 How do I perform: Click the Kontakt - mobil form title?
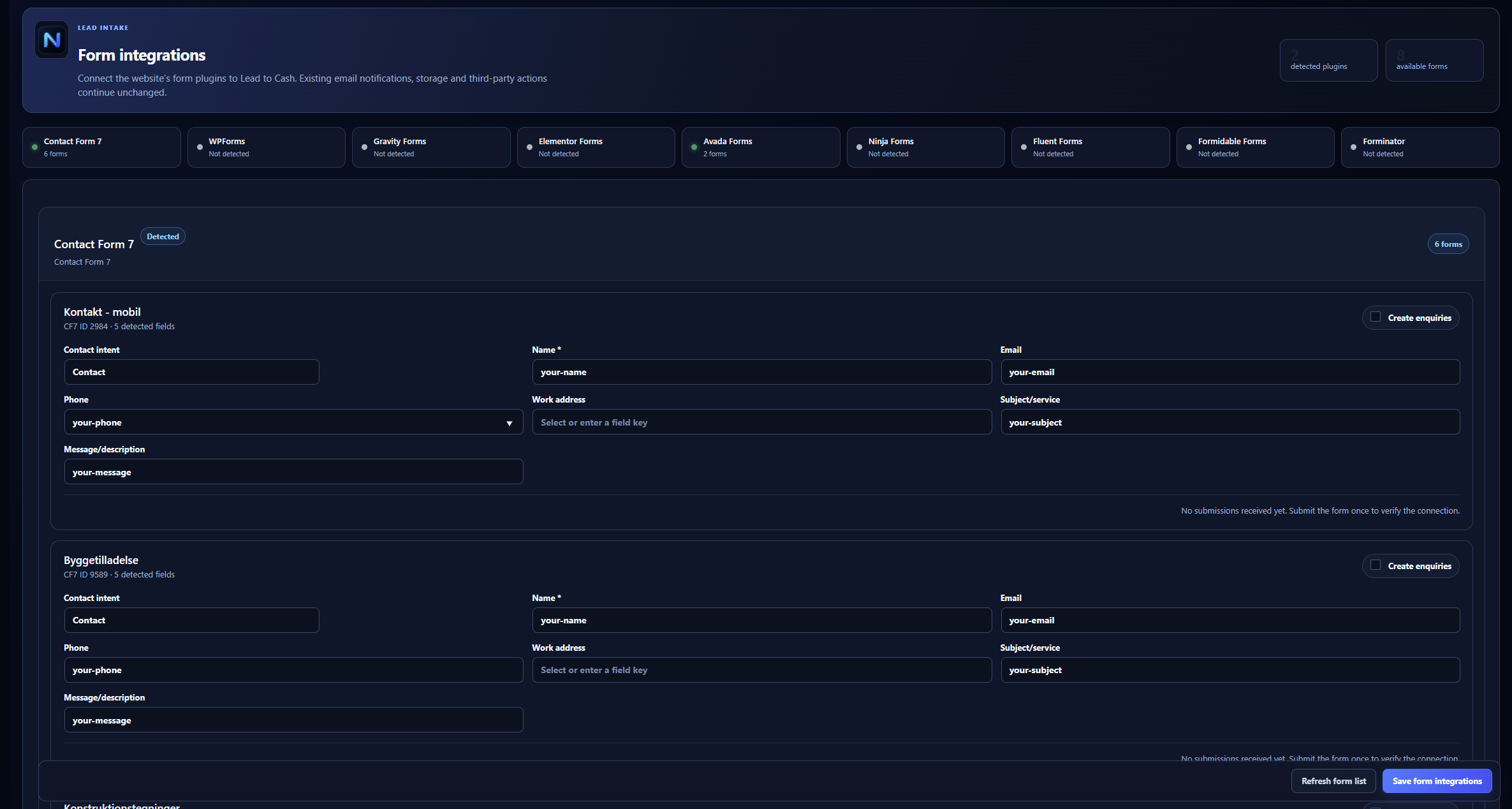(x=102, y=312)
